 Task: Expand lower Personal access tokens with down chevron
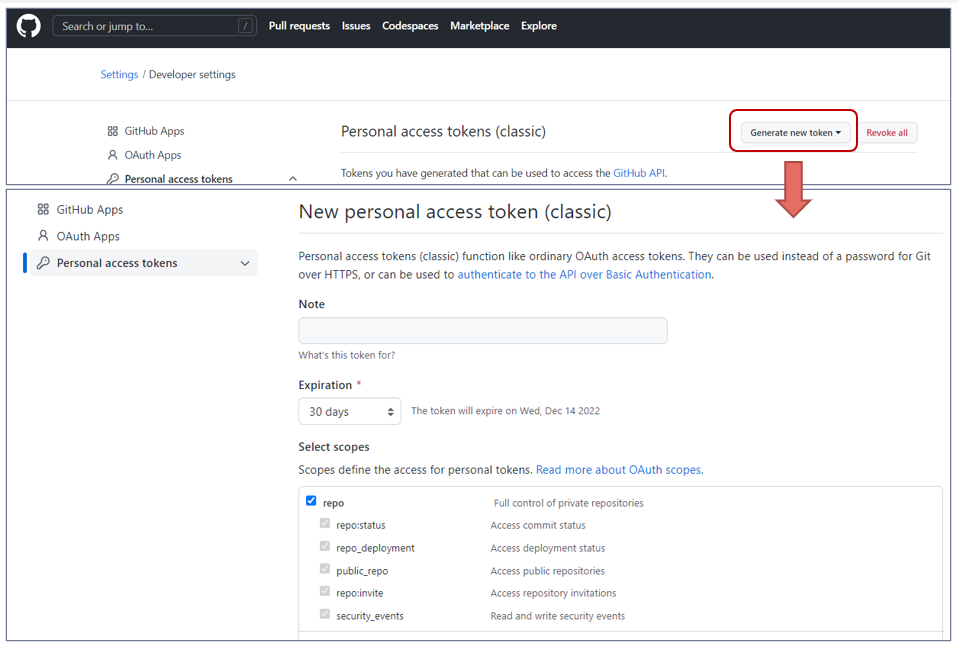(x=245, y=263)
